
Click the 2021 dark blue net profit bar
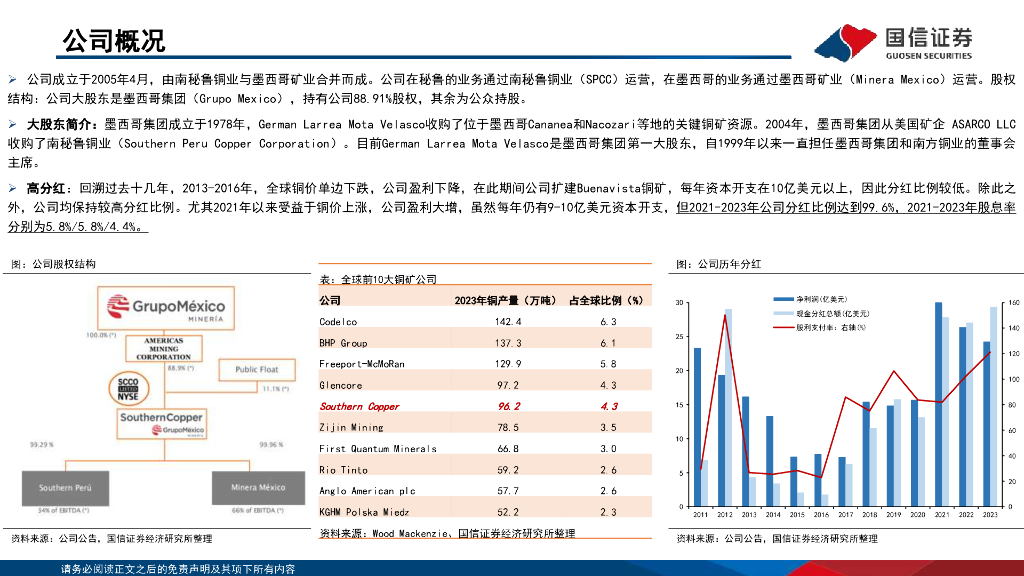click(938, 404)
